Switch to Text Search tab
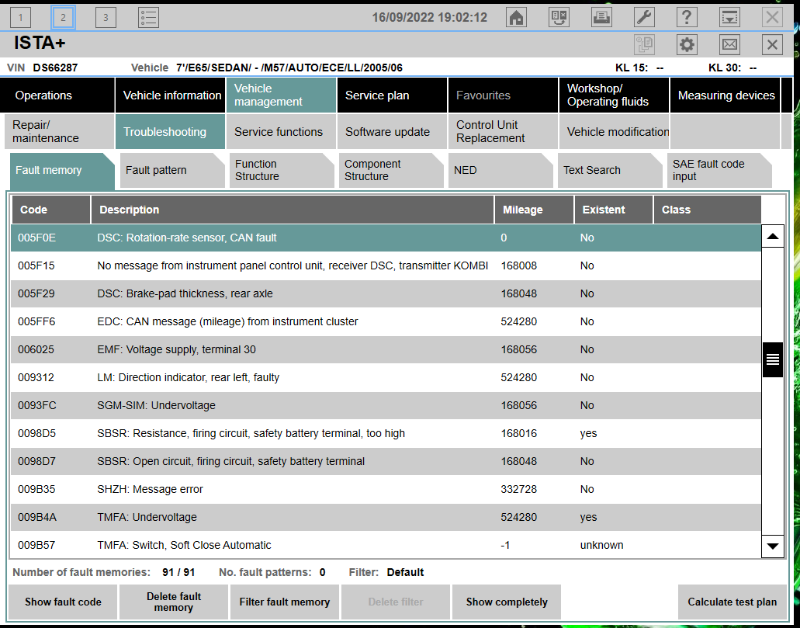The image size is (800, 628). 610,170
